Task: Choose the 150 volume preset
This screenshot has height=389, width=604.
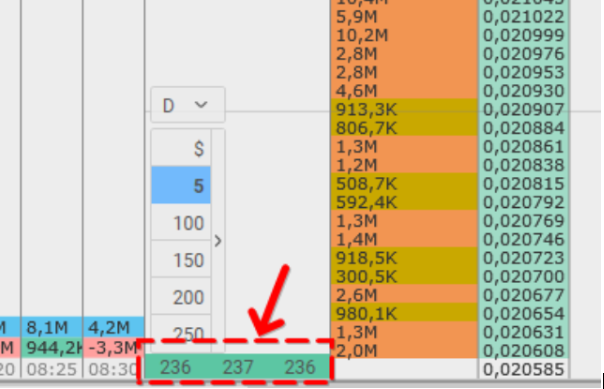Action: pos(181,259)
